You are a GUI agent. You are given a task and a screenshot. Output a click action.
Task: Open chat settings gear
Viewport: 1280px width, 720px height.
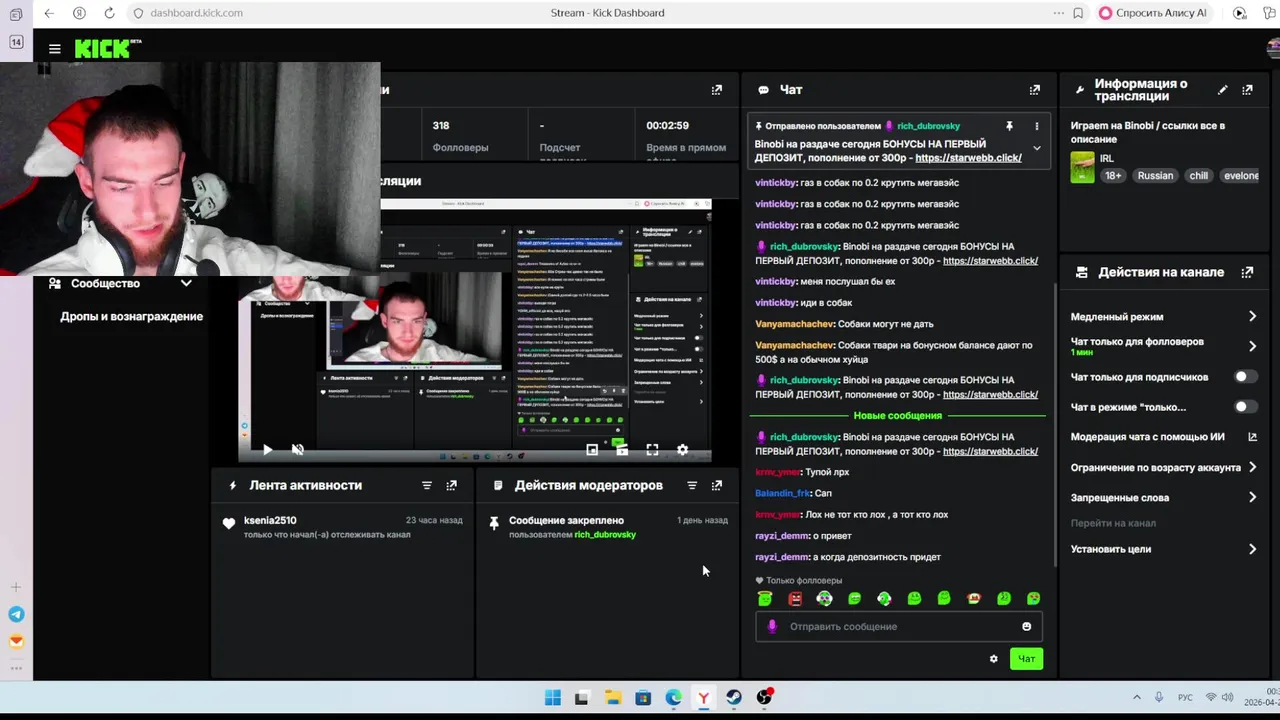pos(993,659)
